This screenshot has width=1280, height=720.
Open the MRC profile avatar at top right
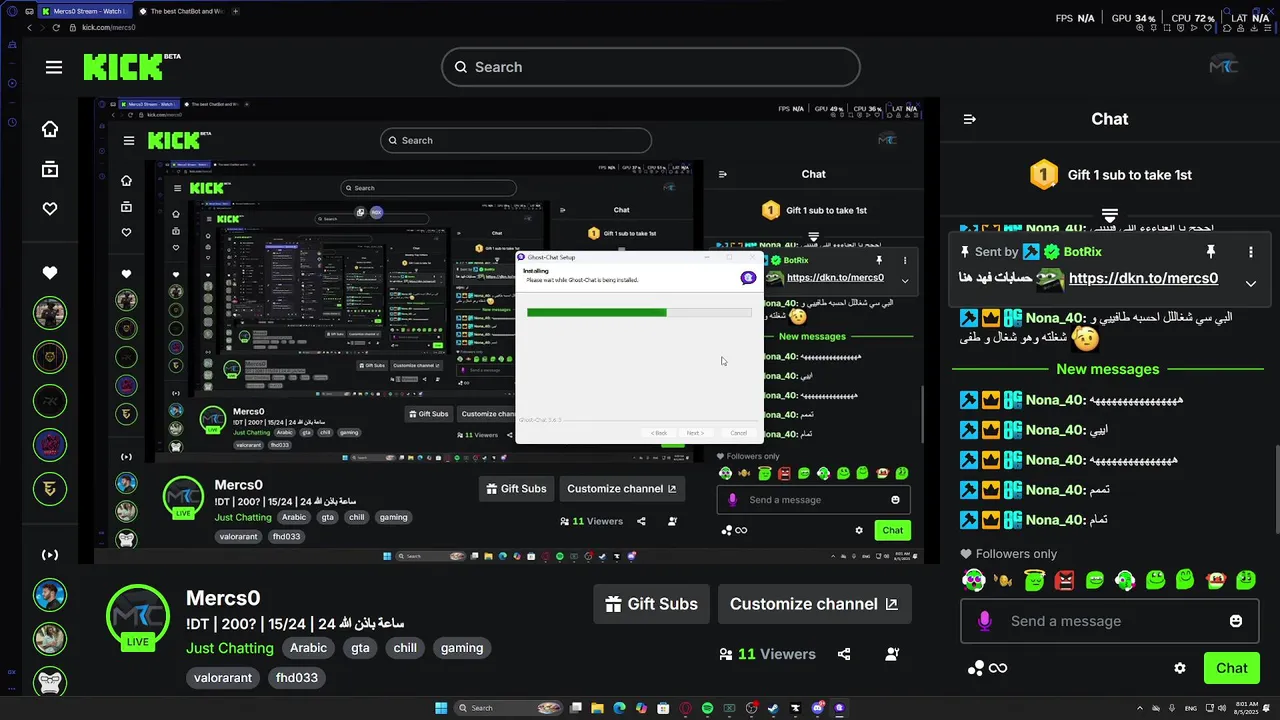1223,66
